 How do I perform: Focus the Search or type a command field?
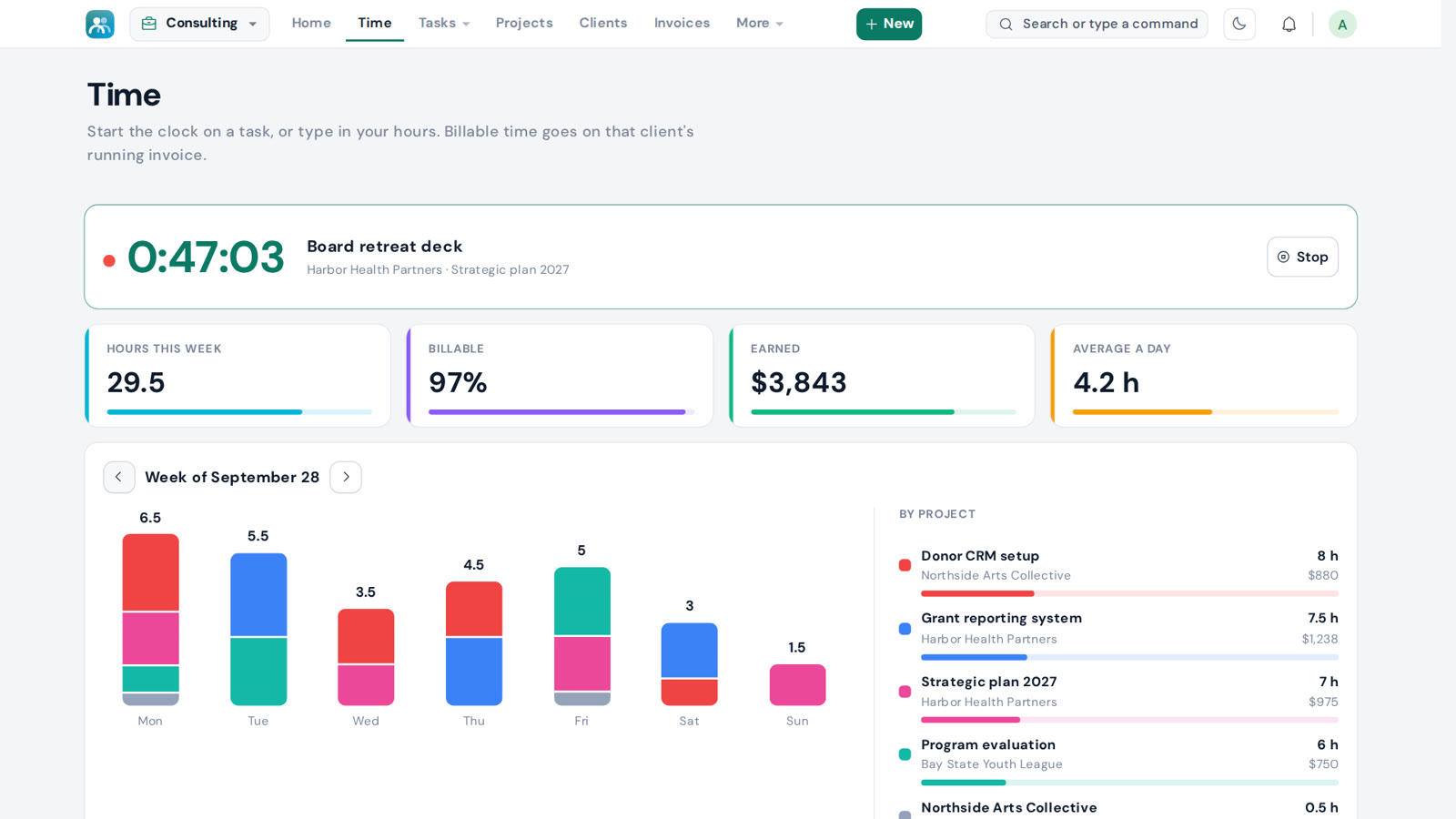point(1097,24)
